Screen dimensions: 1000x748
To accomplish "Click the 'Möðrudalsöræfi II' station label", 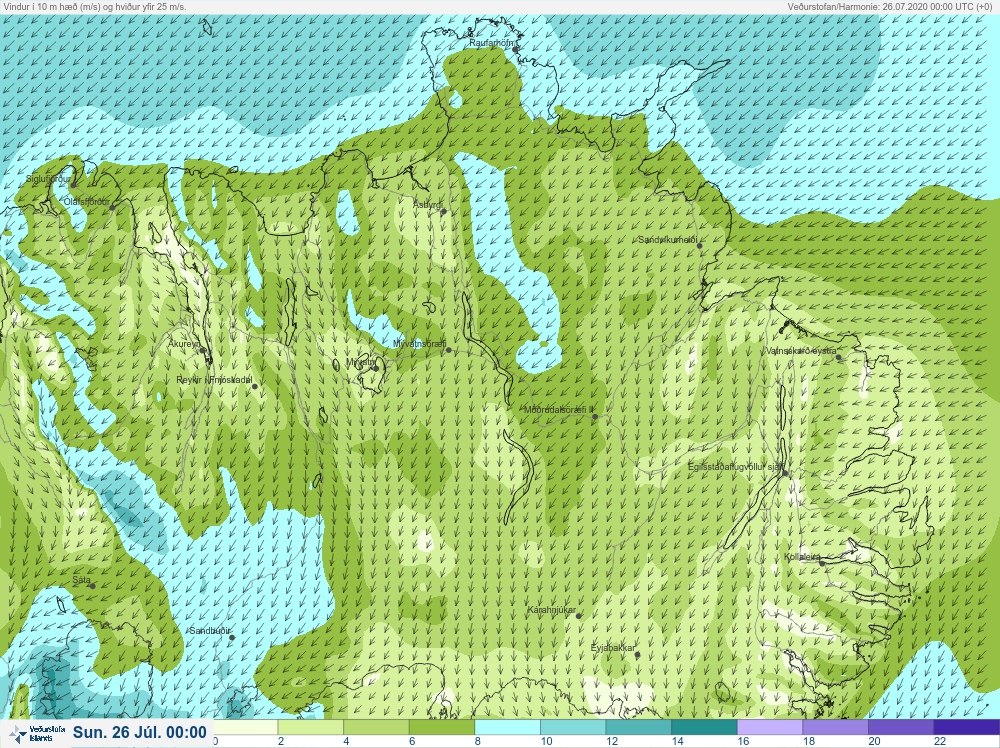I will click(x=559, y=410).
